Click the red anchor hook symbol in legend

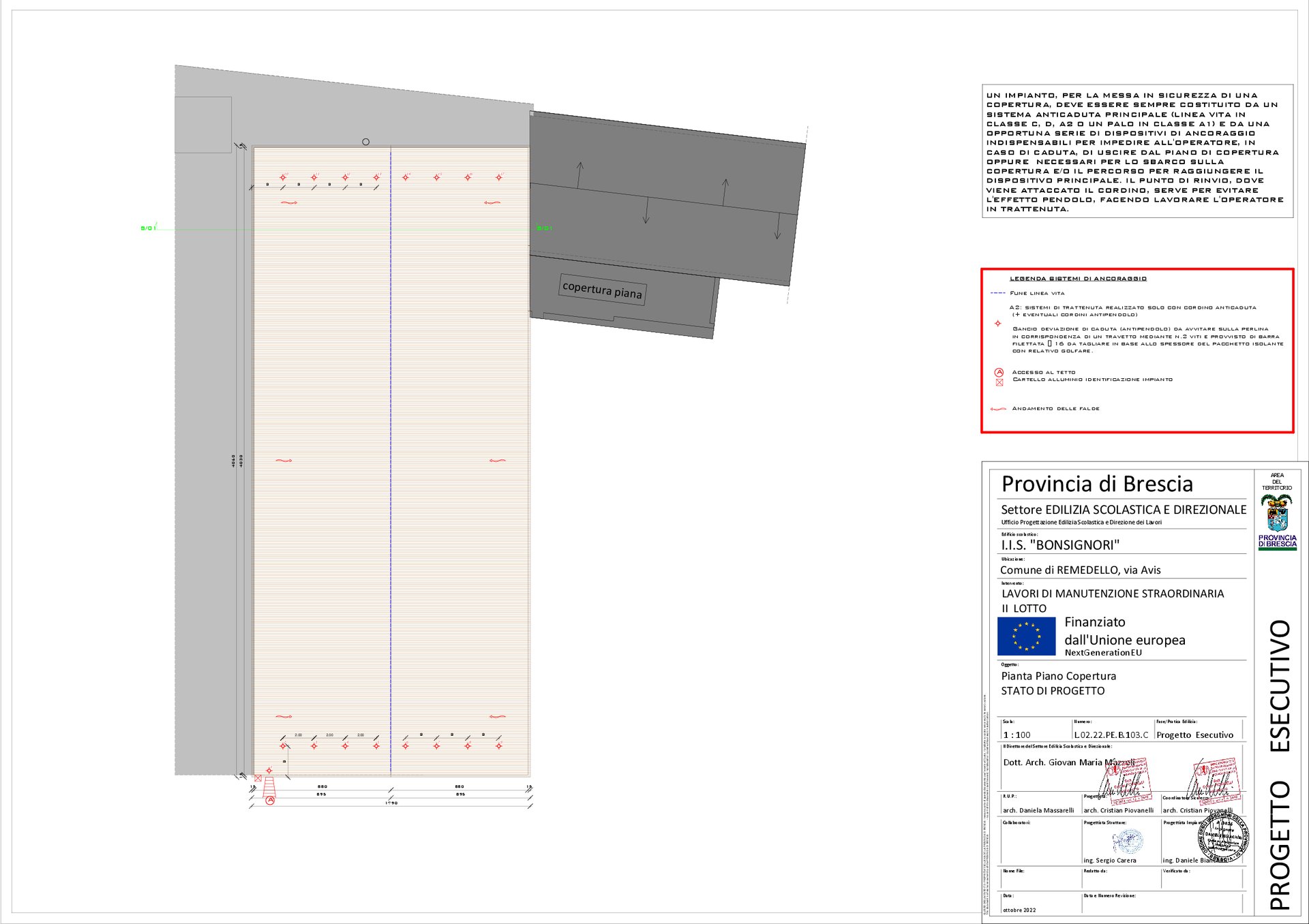click(x=997, y=324)
